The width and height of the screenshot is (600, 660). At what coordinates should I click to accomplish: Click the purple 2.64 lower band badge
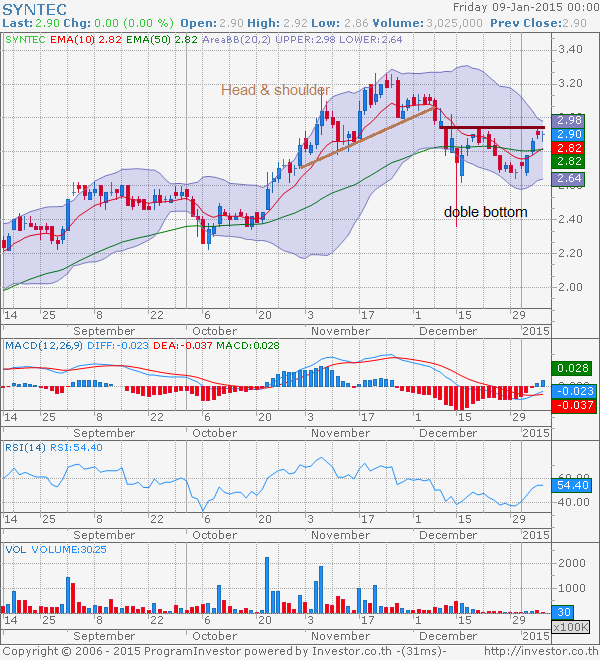(568, 178)
